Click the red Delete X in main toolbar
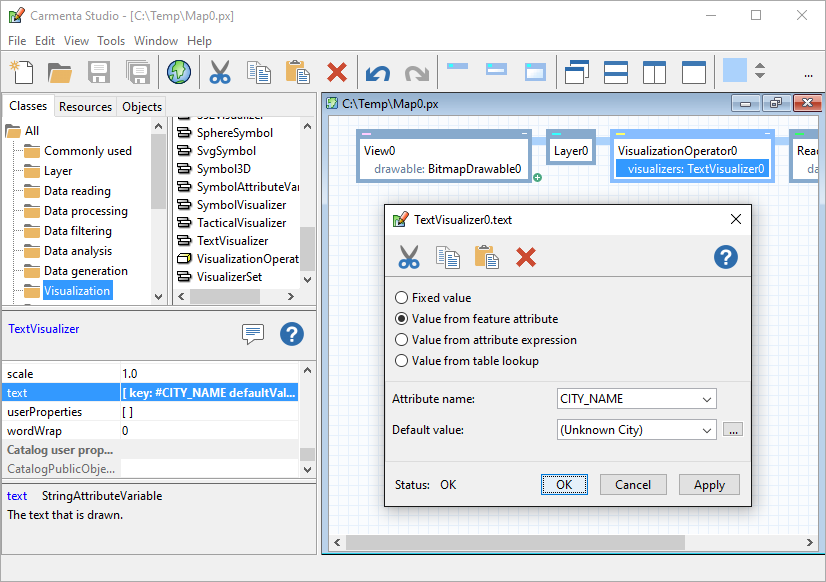The image size is (826, 582). (x=337, y=72)
